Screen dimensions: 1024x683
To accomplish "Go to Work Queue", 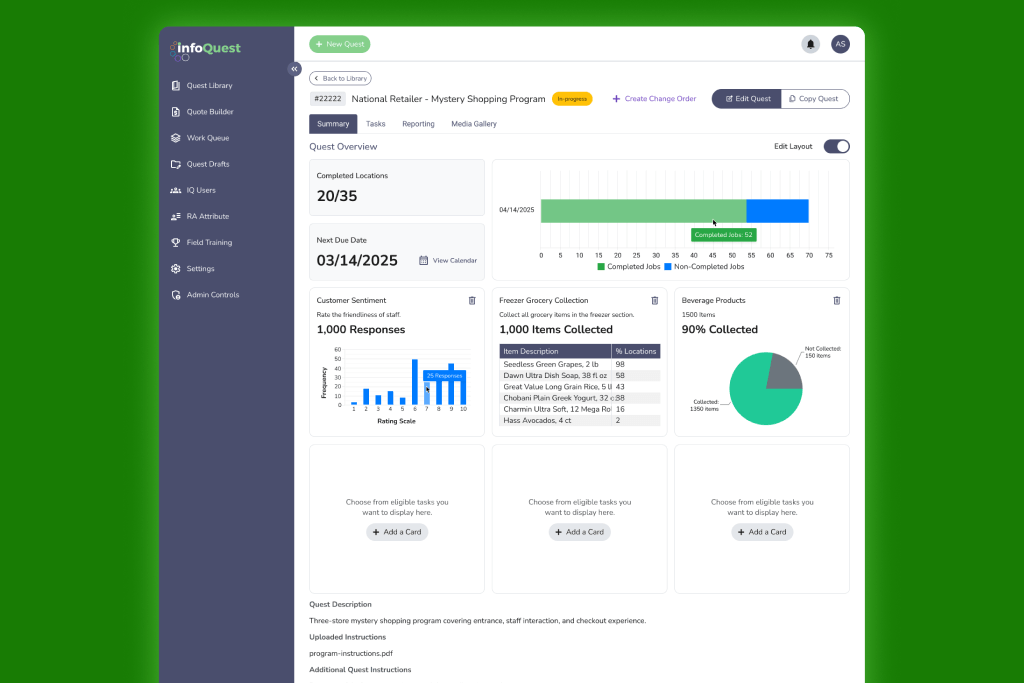I will pos(200,138).
